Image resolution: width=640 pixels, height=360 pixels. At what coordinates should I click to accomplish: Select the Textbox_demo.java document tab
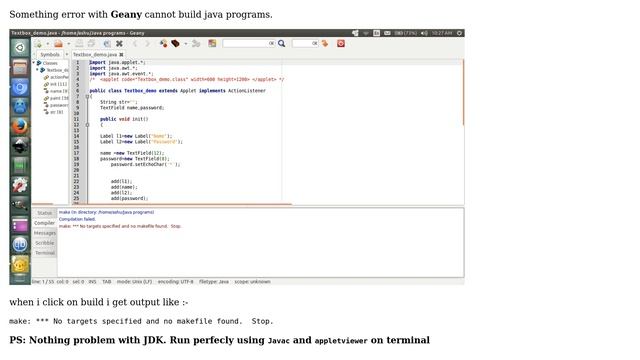point(95,54)
